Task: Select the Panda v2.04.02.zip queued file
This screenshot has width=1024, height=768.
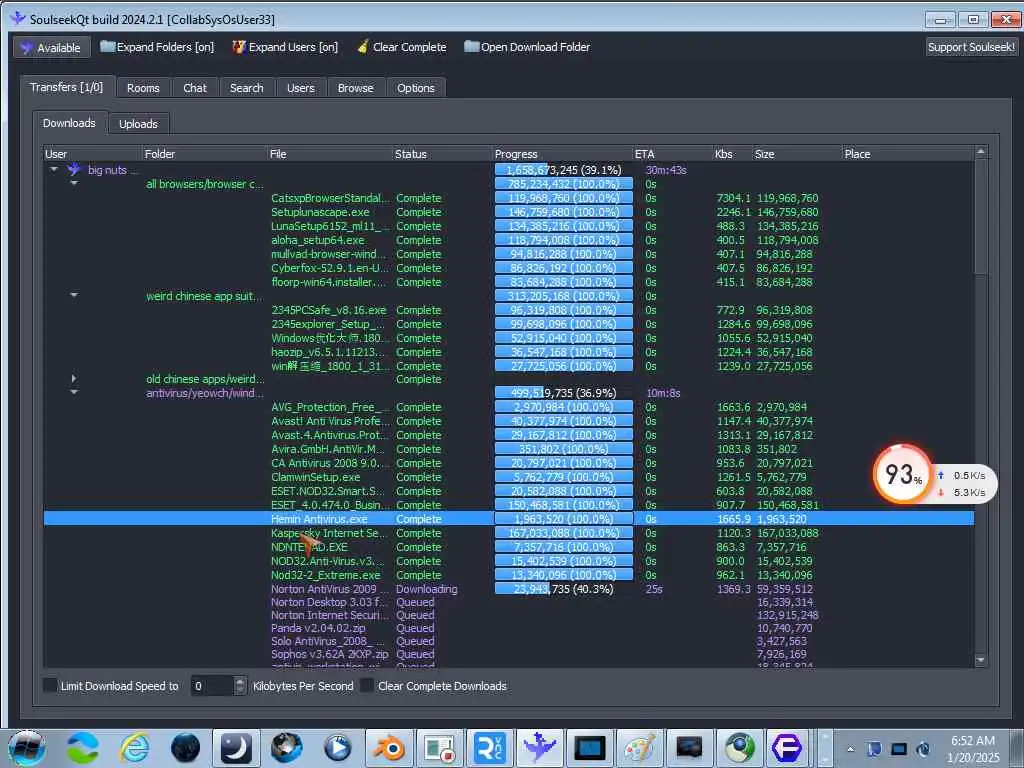Action: pyautogui.click(x=509, y=628)
